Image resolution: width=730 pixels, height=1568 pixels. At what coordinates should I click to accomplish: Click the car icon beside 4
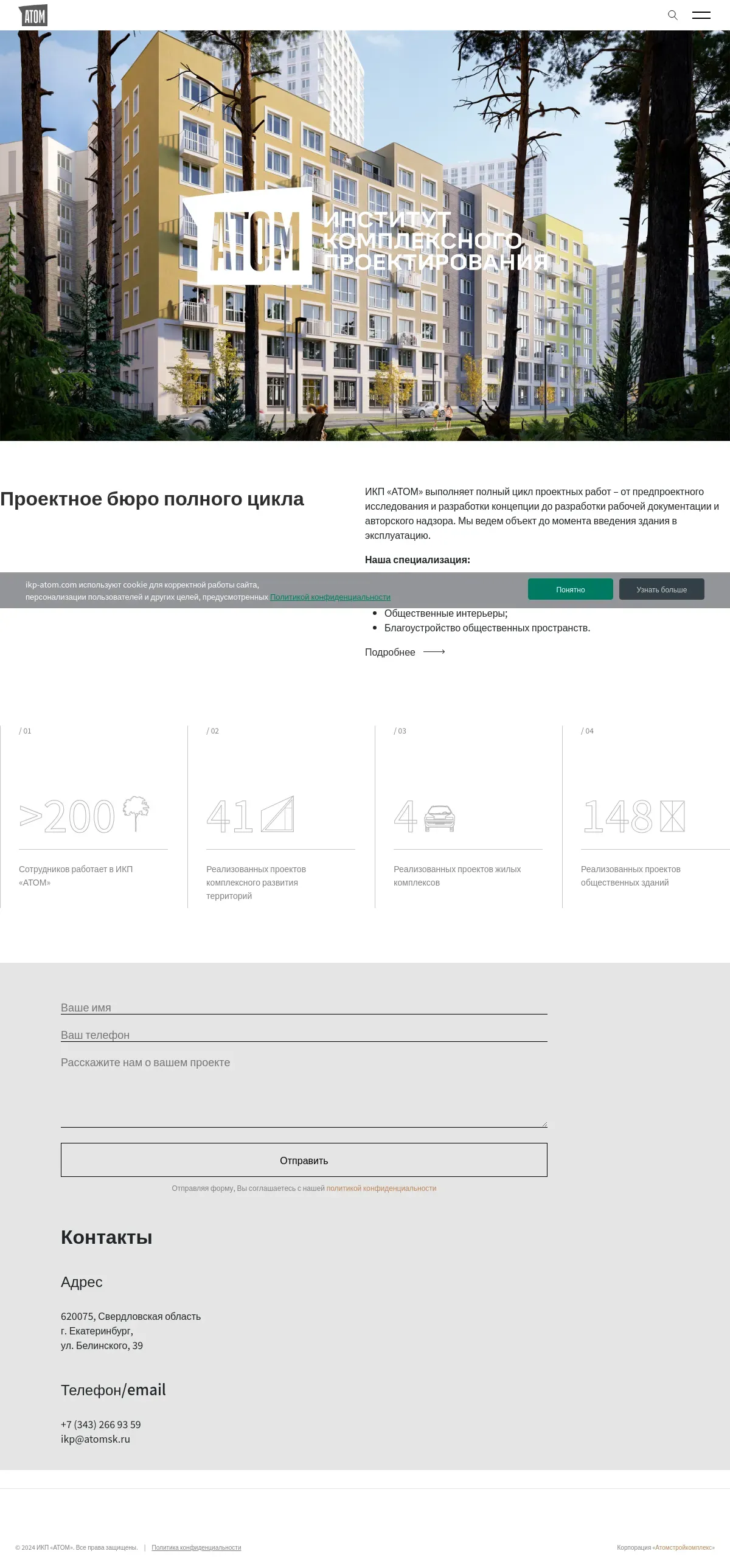click(x=440, y=819)
